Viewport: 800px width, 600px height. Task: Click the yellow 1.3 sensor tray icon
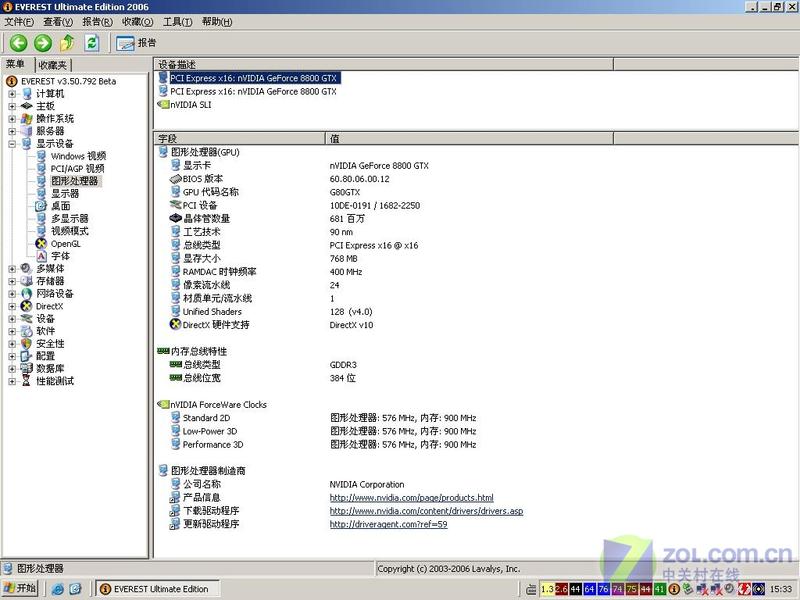tap(547, 589)
